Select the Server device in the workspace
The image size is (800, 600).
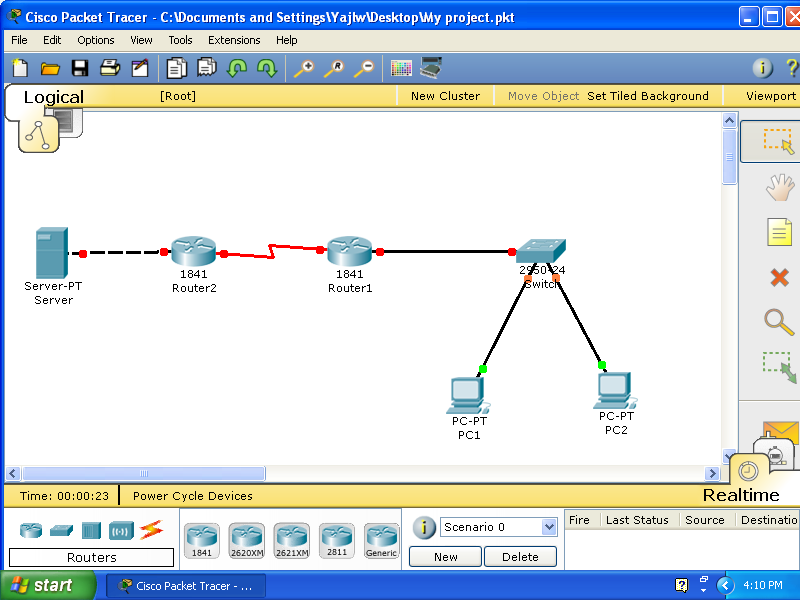(52, 253)
